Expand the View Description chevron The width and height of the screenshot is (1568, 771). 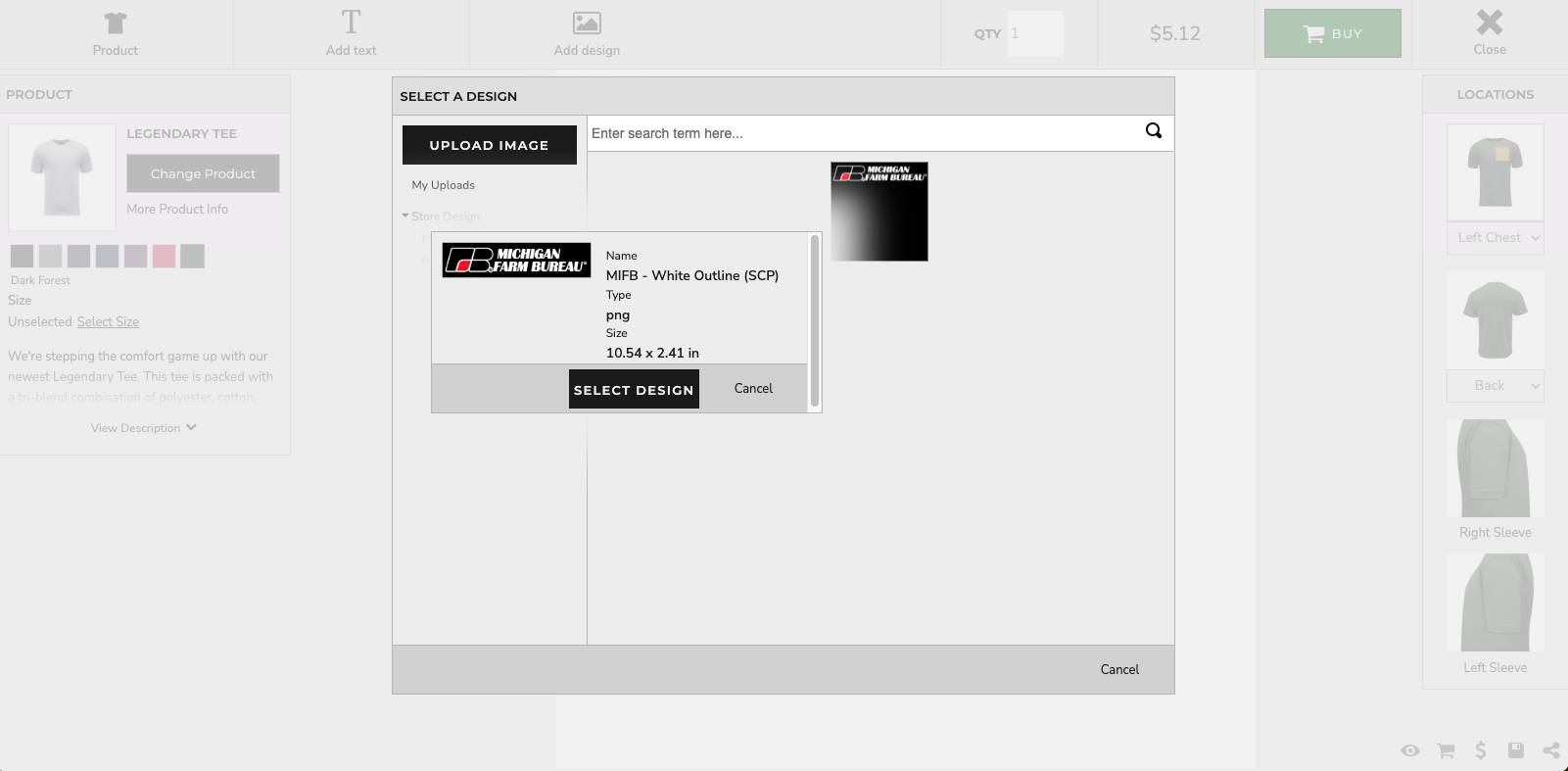(191, 427)
